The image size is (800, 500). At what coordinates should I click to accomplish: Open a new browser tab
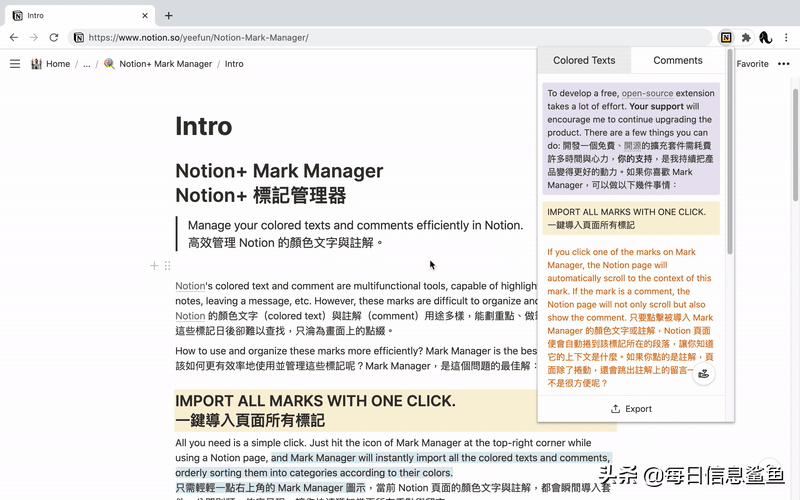(168, 15)
